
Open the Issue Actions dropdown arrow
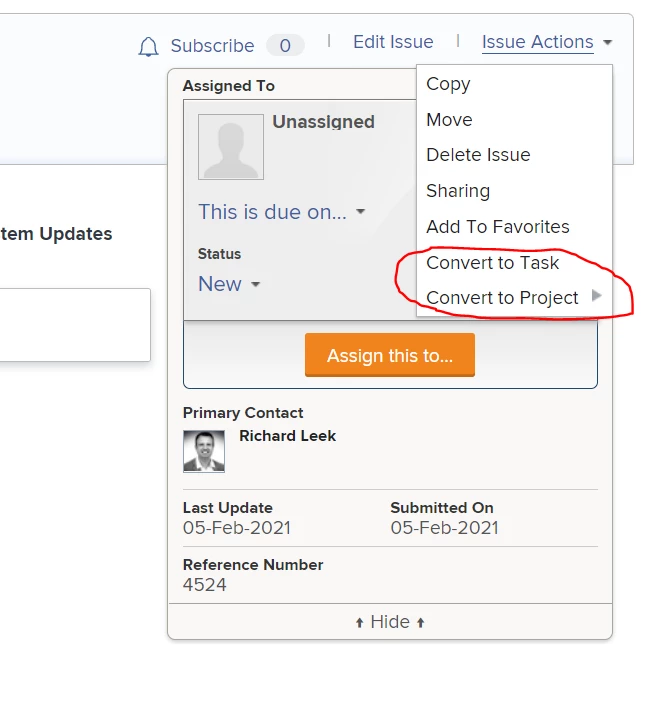pyautogui.click(x=608, y=43)
